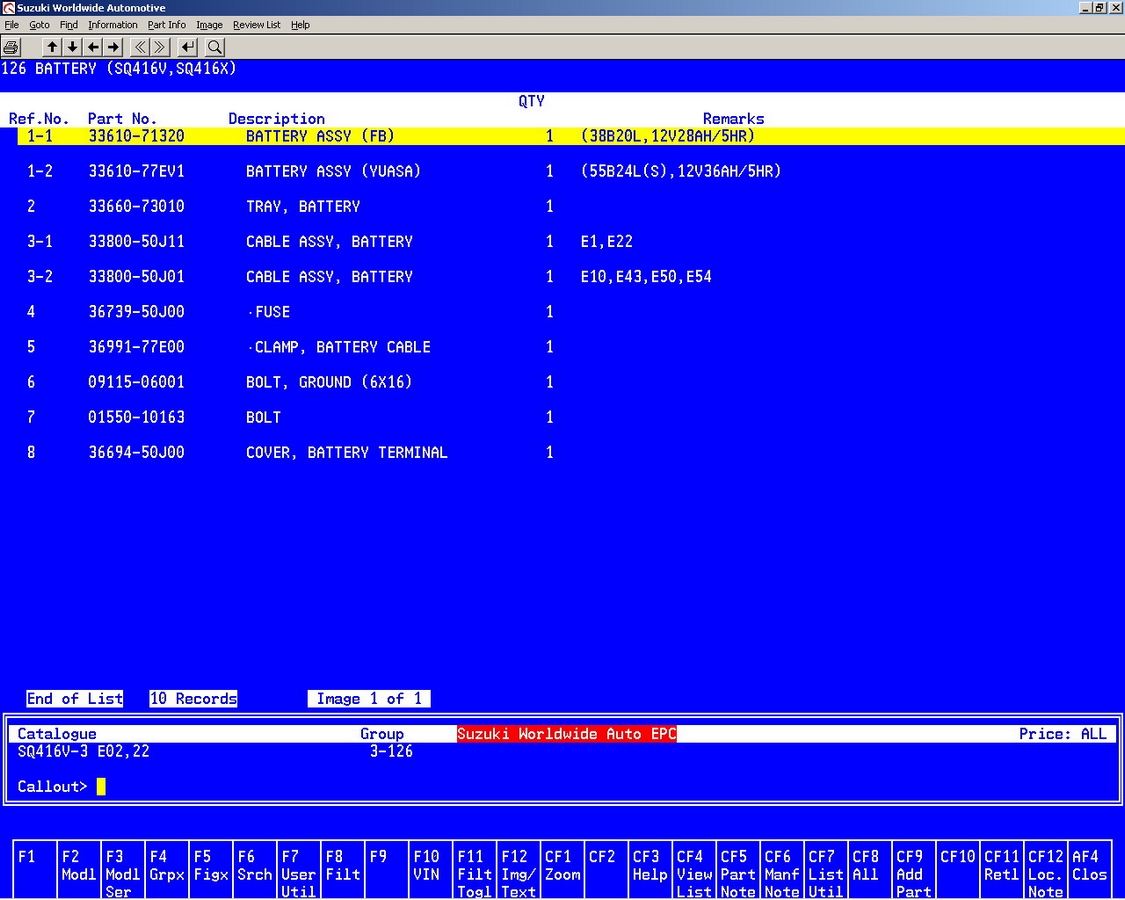The image size is (1125, 900).
Task: Click the CF3 Help button
Action: 650,869
